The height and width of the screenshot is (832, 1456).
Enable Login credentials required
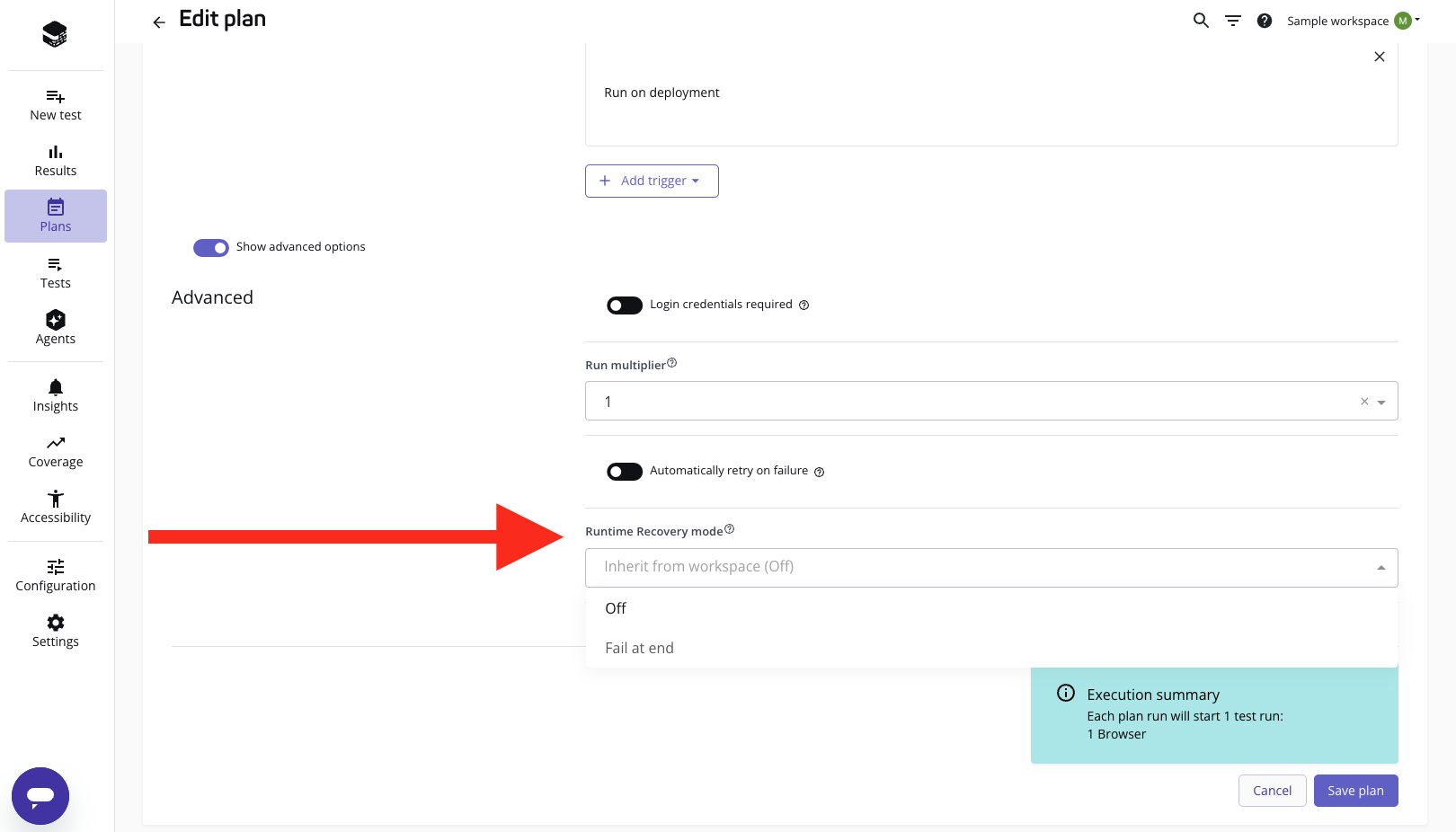pos(624,305)
